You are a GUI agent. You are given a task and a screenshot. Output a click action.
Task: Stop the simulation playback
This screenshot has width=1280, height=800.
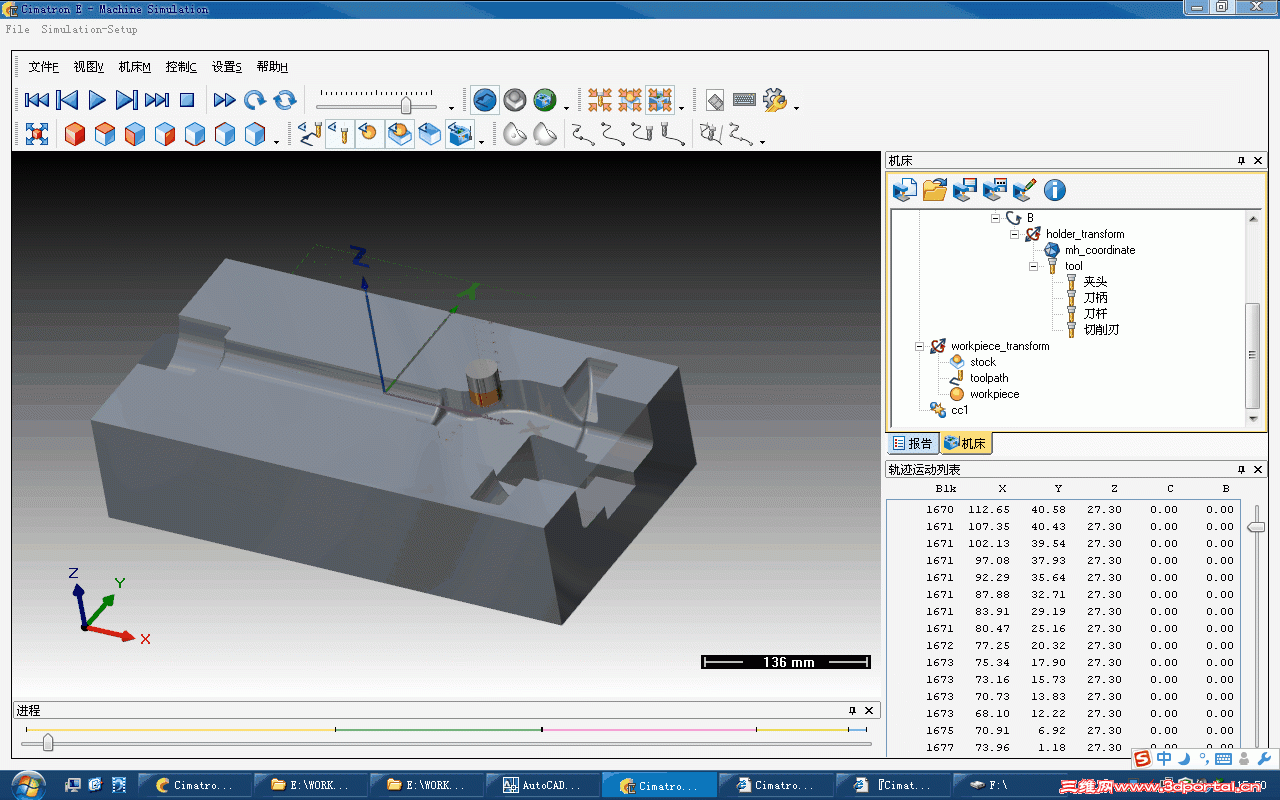(x=187, y=100)
